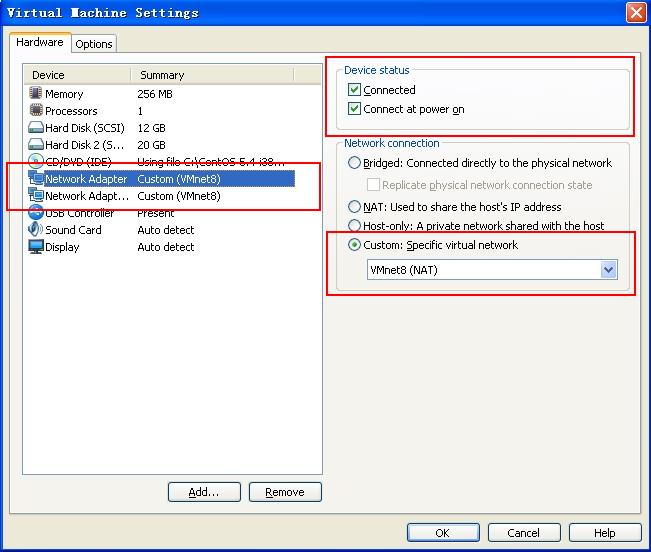
Task: Click the Processors device icon
Action: tap(36, 111)
